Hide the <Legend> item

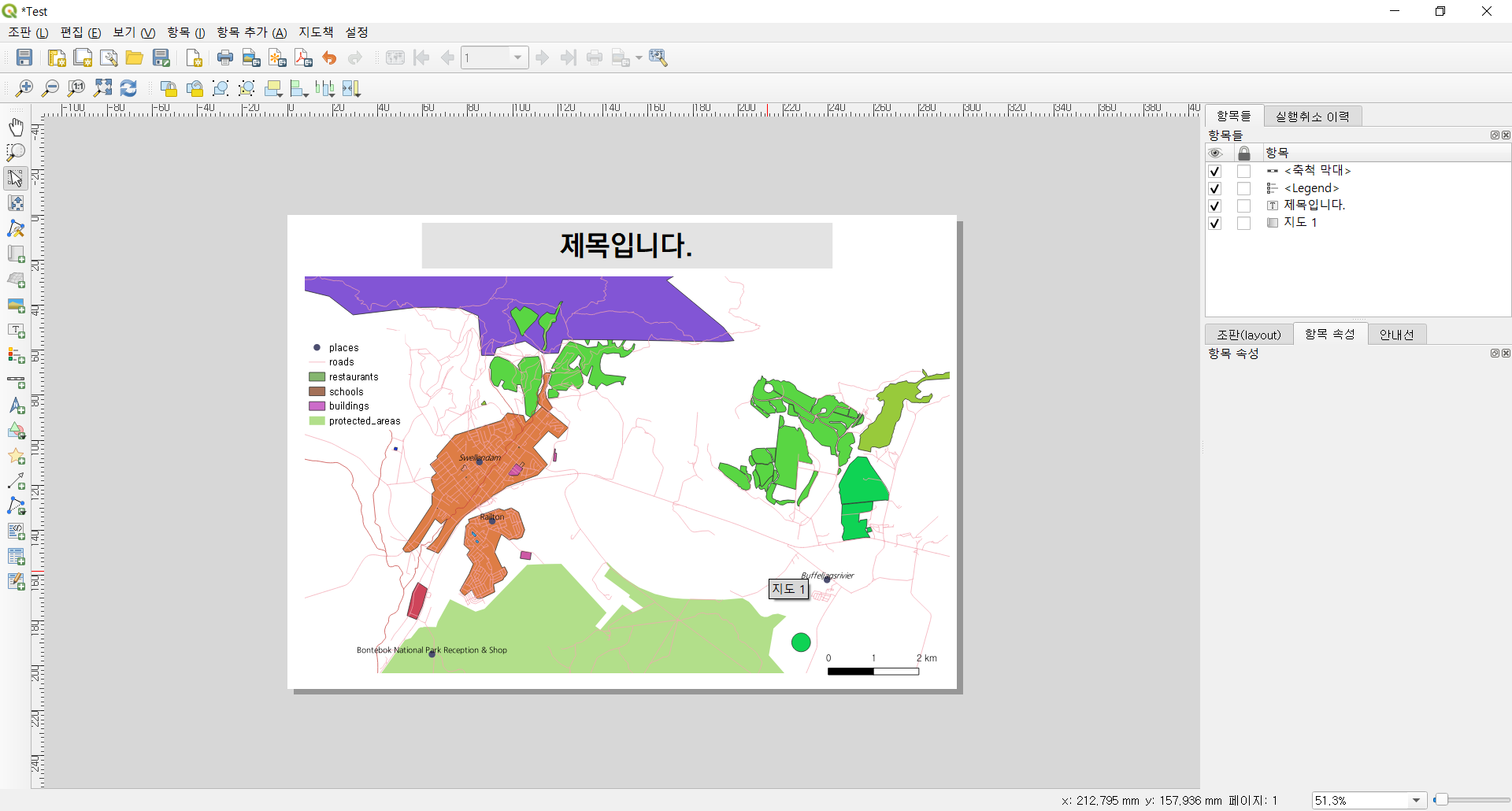pos(1214,188)
